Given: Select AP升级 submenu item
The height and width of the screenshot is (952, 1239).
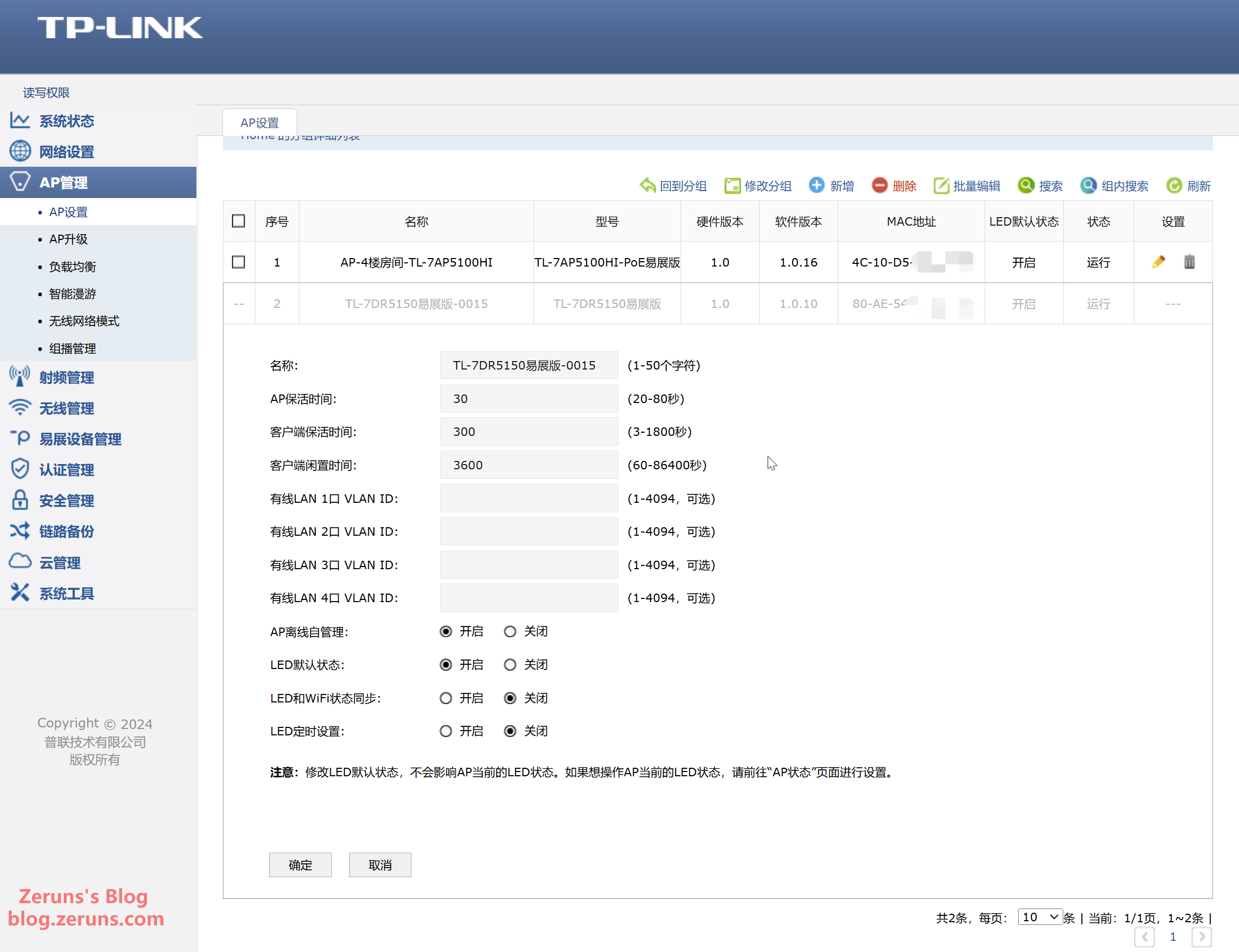Looking at the screenshot, I should 68,239.
